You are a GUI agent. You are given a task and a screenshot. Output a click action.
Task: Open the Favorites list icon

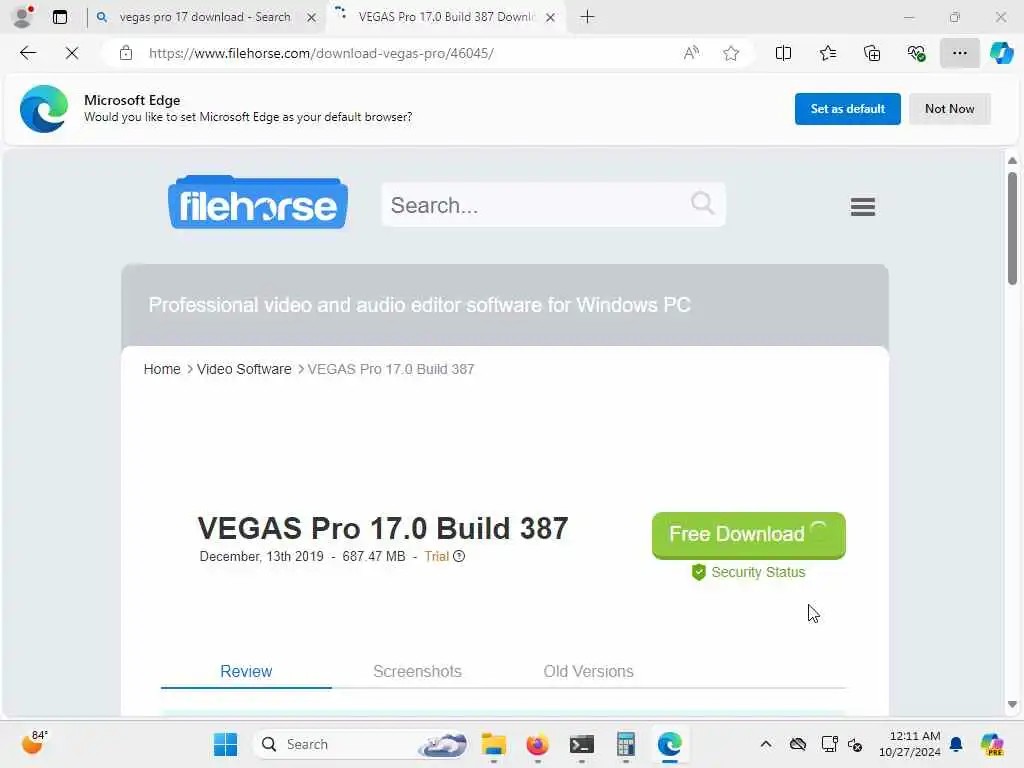827,53
